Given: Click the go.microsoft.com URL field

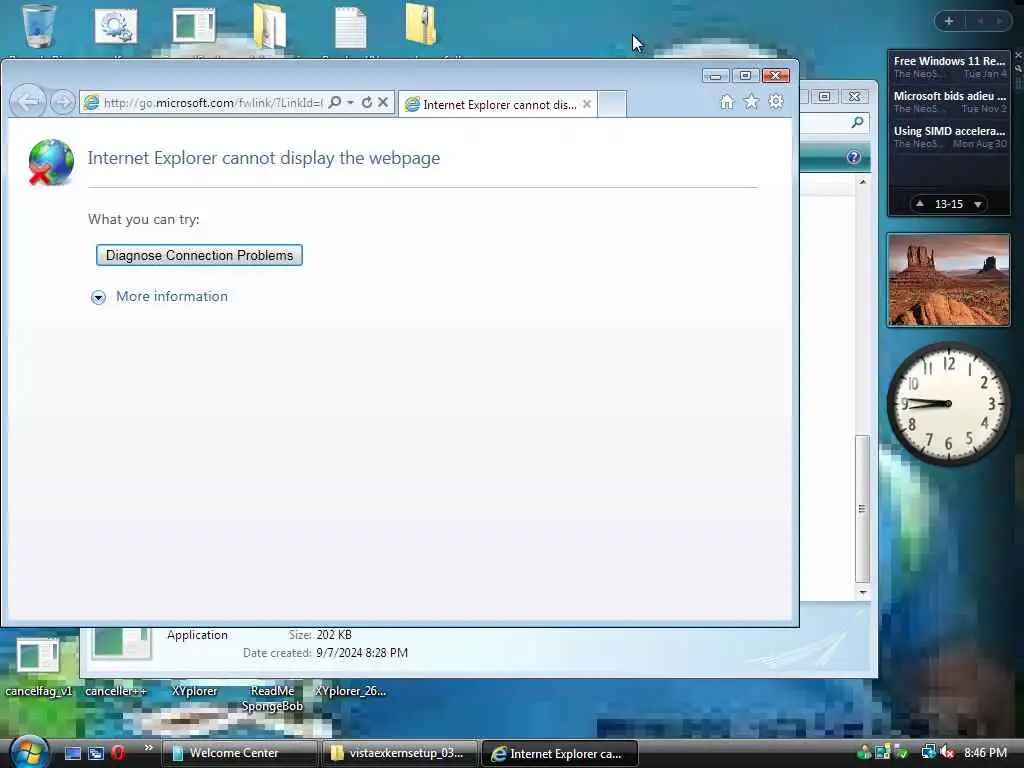Looking at the screenshot, I should (x=213, y=103).
